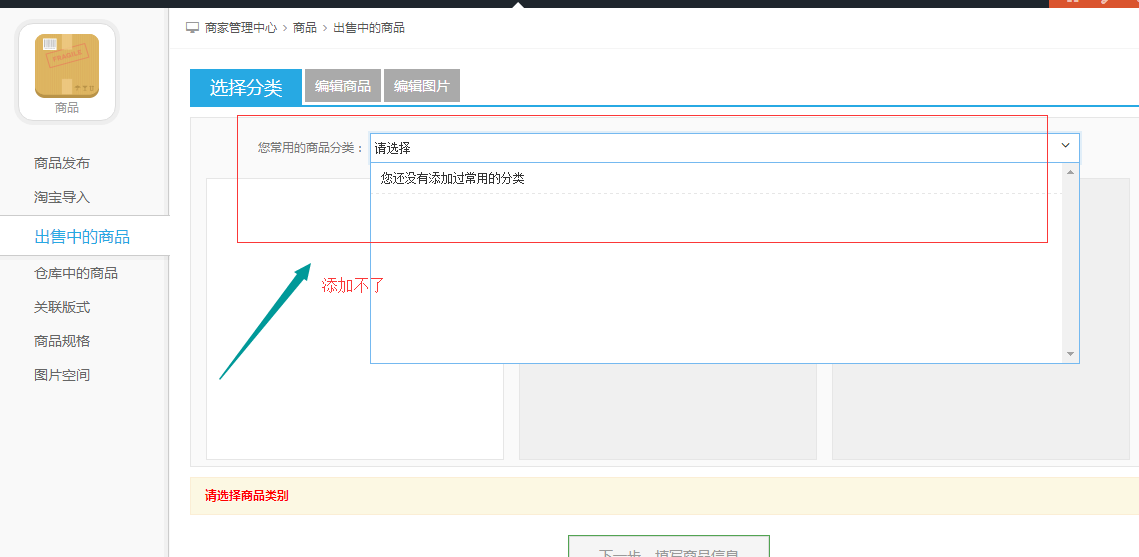Open the 请选择 category combo box
Screen dimensions: 1139x557
(724, 148)
